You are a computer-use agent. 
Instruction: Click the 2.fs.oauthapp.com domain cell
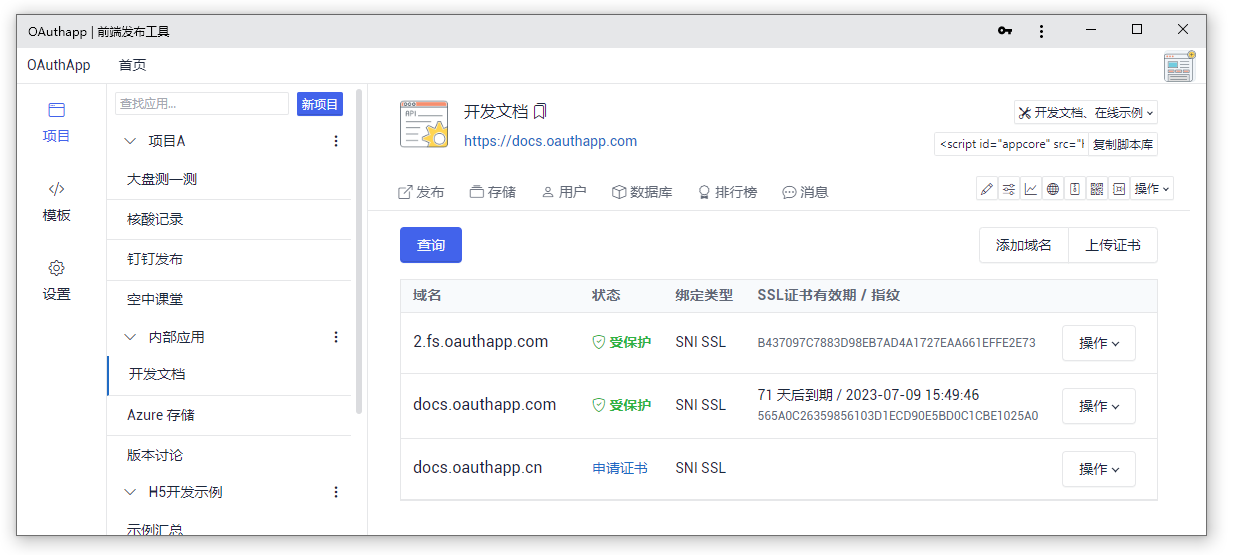480,342
